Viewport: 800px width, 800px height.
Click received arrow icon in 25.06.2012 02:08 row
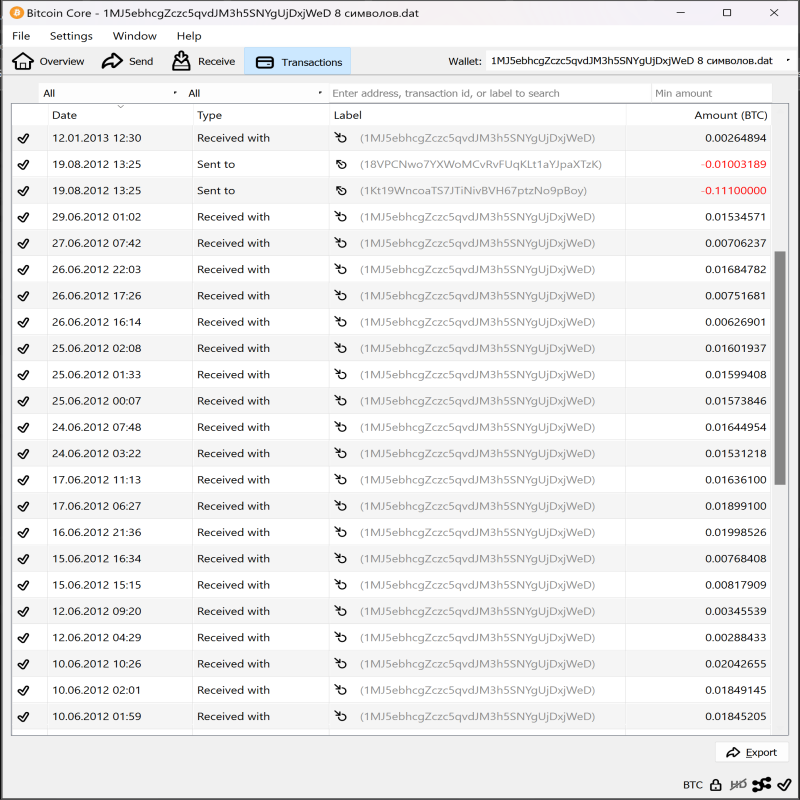340,347
